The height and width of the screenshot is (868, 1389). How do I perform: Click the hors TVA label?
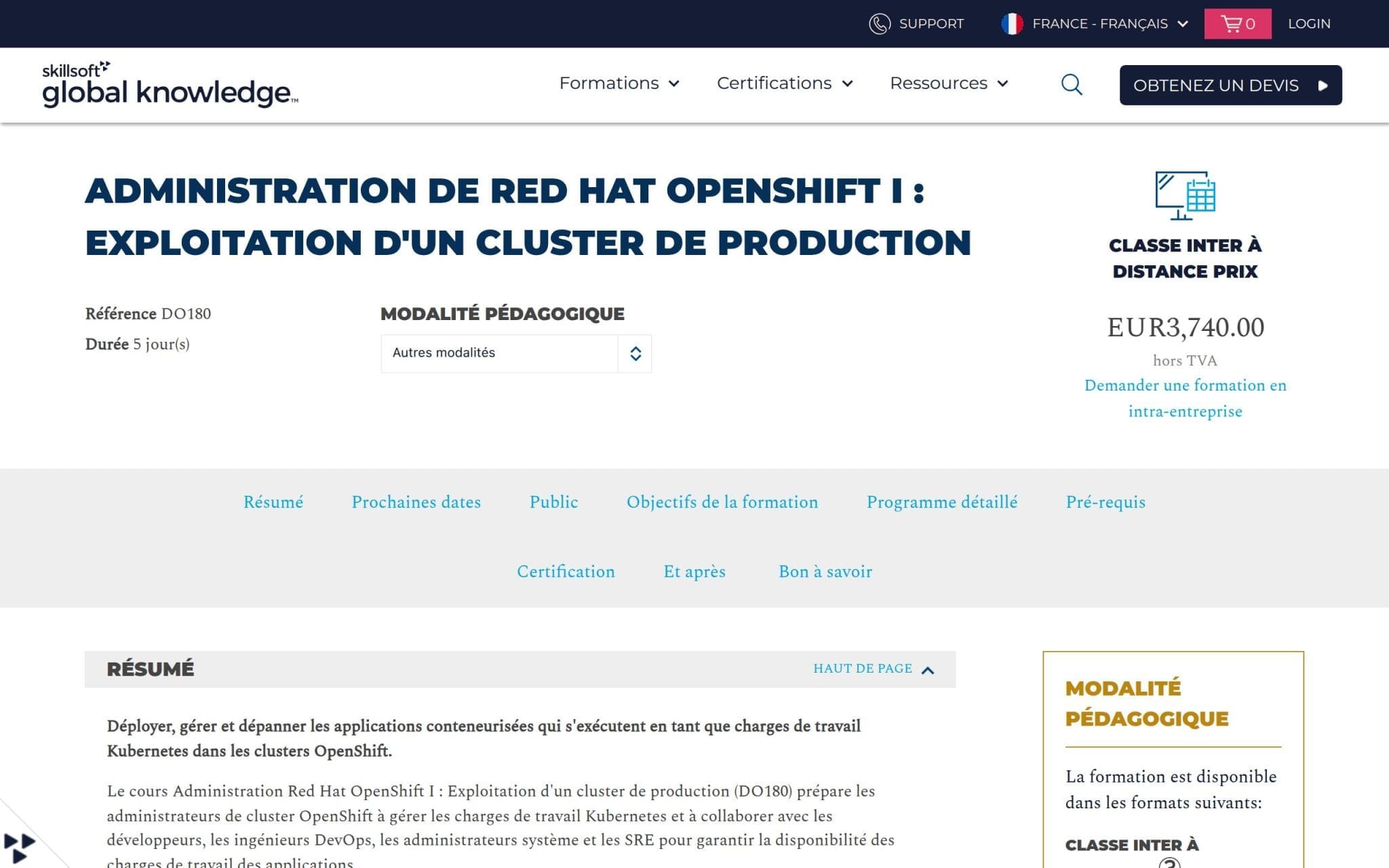[1185, 361]
